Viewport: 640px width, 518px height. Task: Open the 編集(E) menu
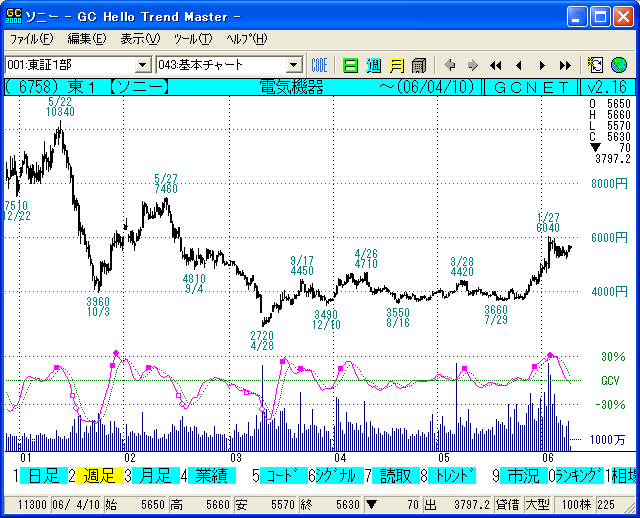87,39
